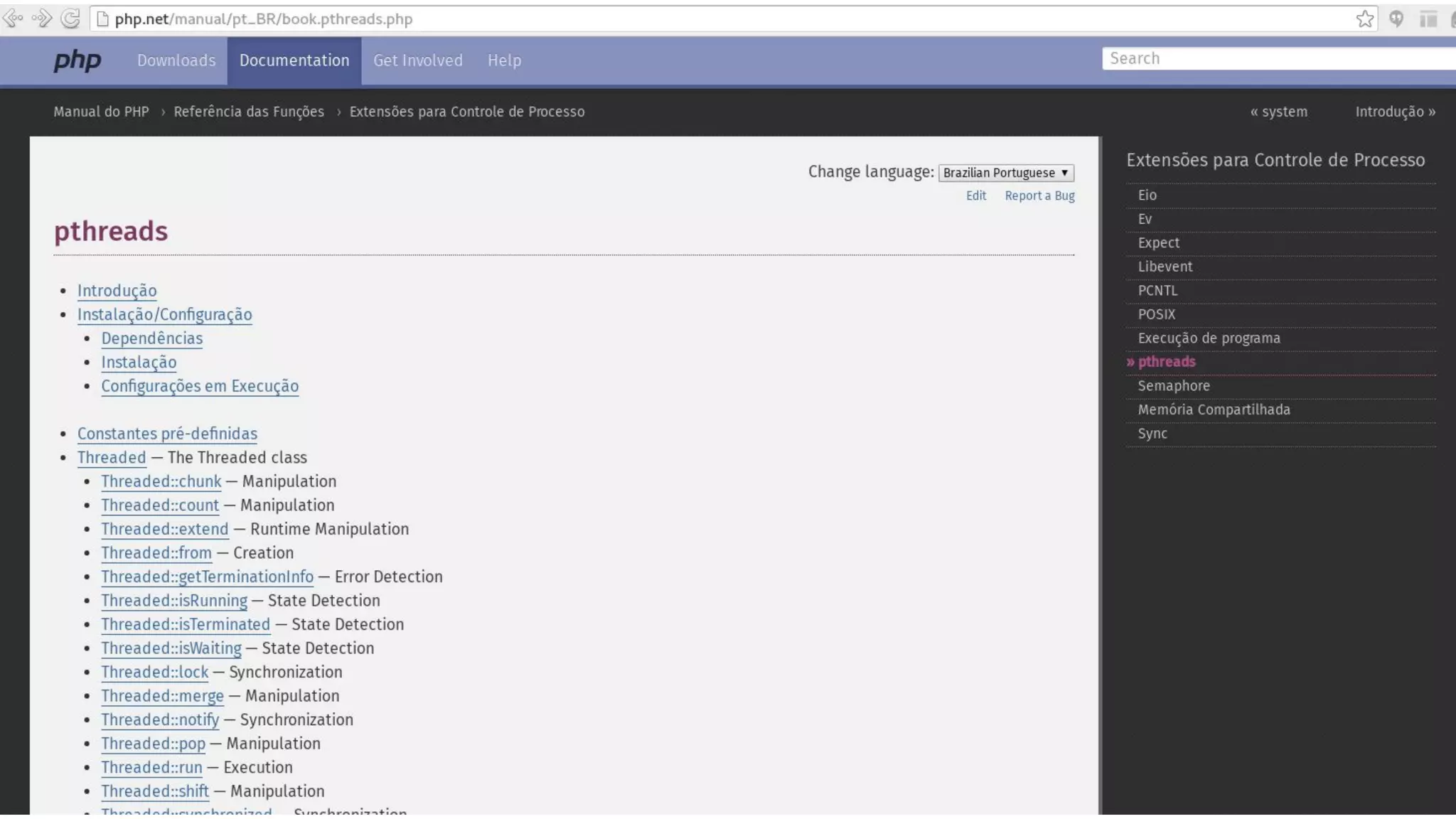Reload the page with the refresh icon
Screen dimensions: 1456x819
click(x=70, y=18)
